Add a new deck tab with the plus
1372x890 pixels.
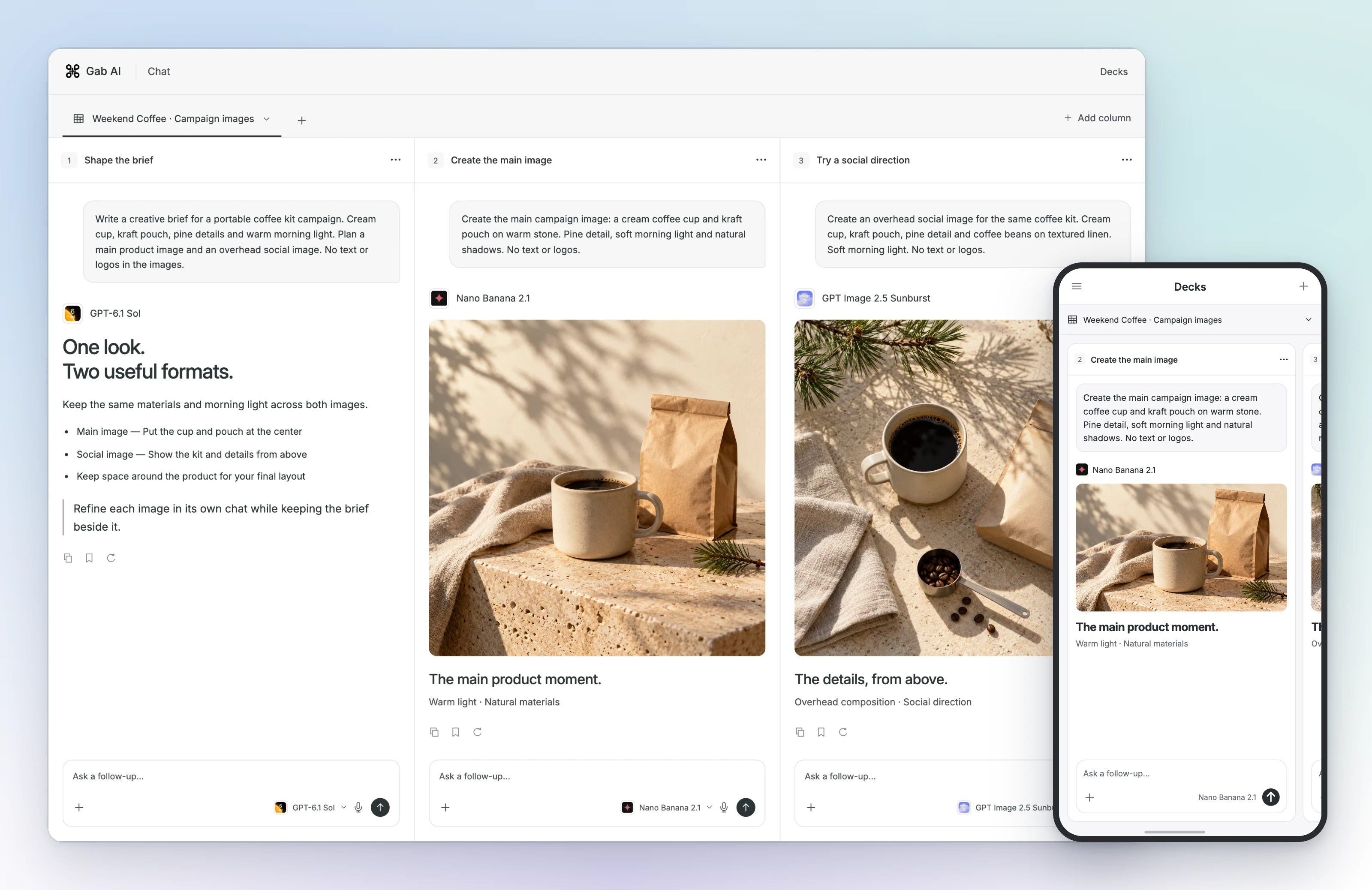pyautogui.click(x=301, y=120)
